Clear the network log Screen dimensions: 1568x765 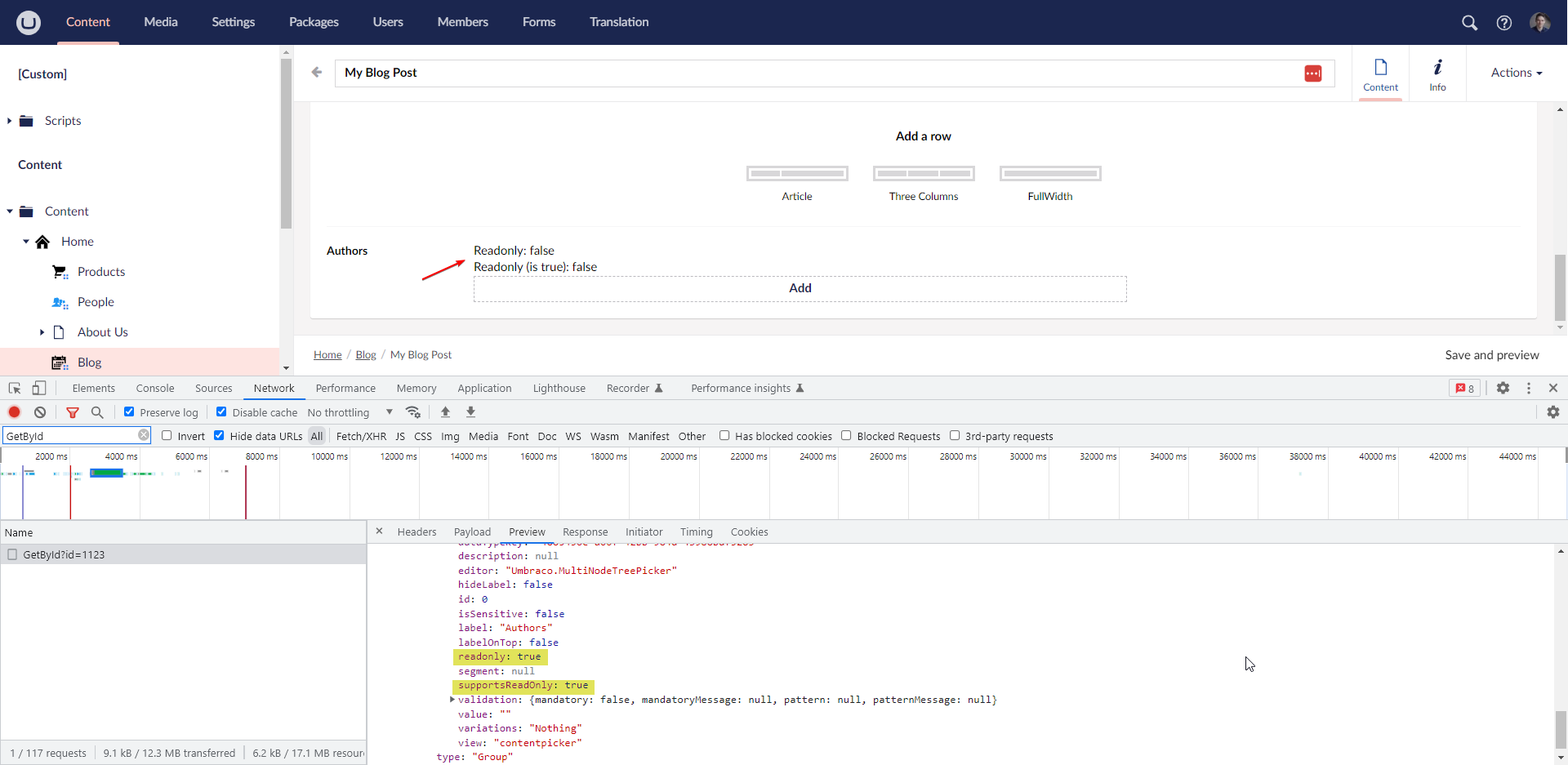pyautogui.click(x=40, y=412)
